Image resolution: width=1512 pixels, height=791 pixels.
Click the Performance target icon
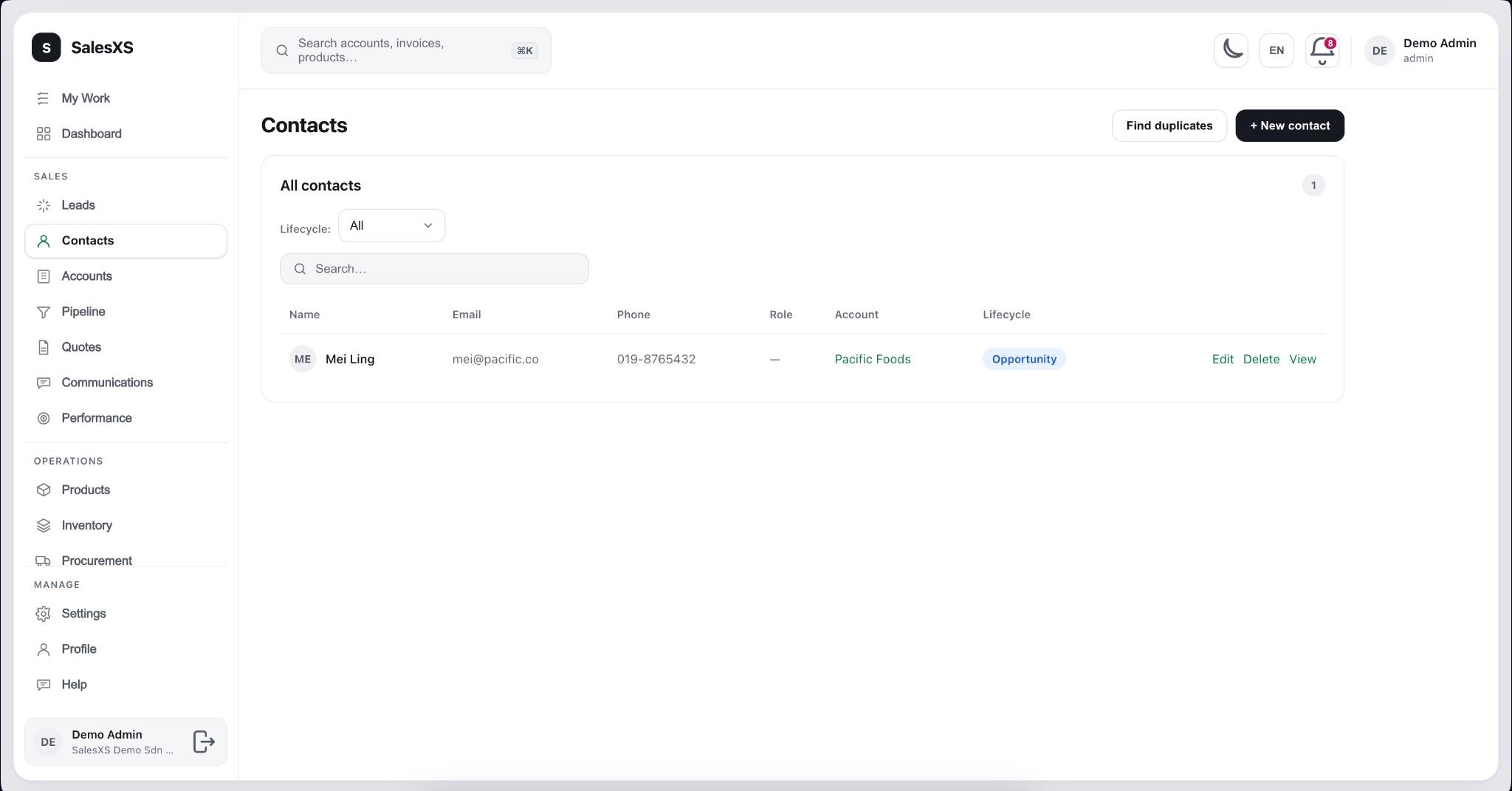coord(44,418)
